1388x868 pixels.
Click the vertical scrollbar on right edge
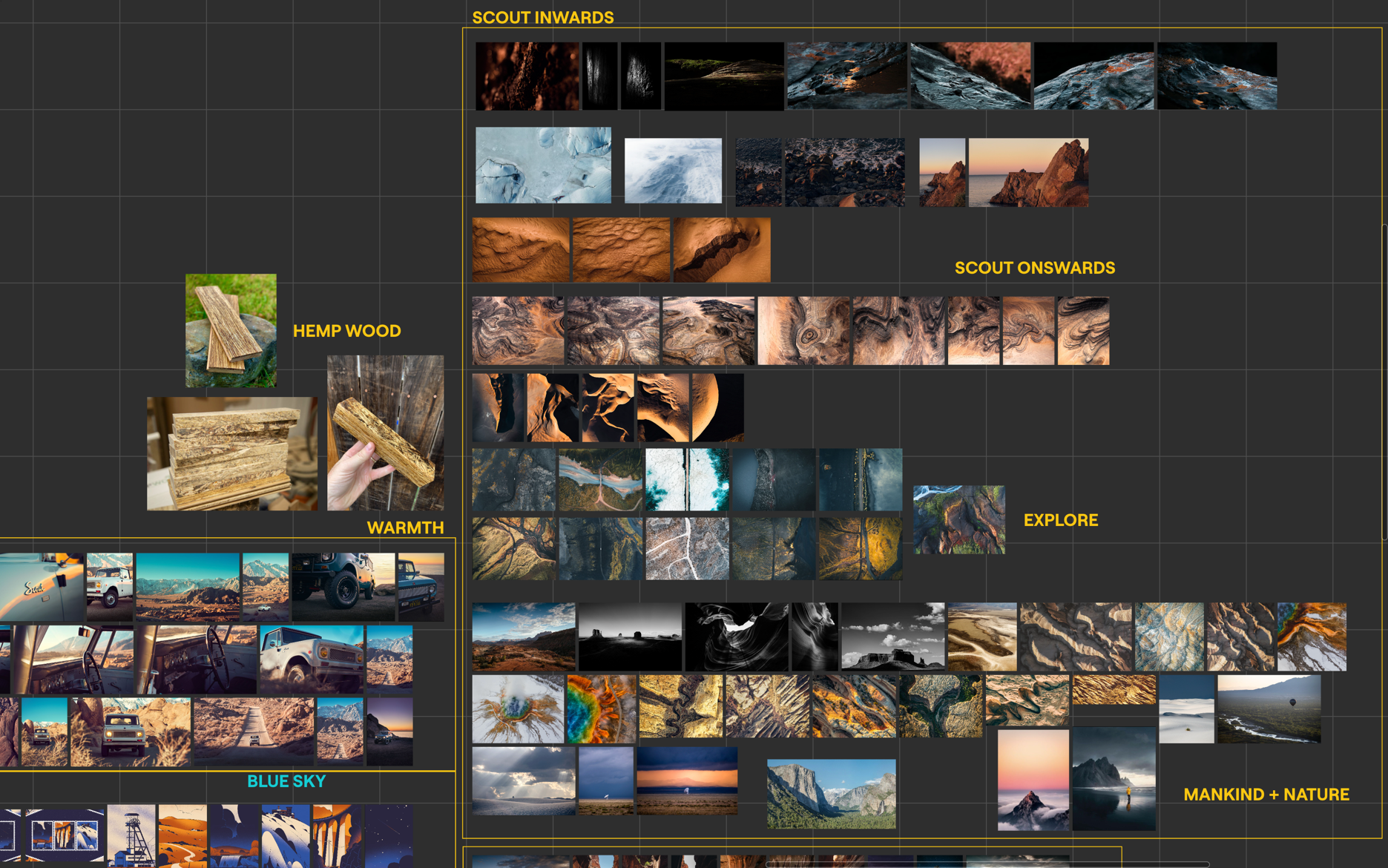[x=1384, y=382]
